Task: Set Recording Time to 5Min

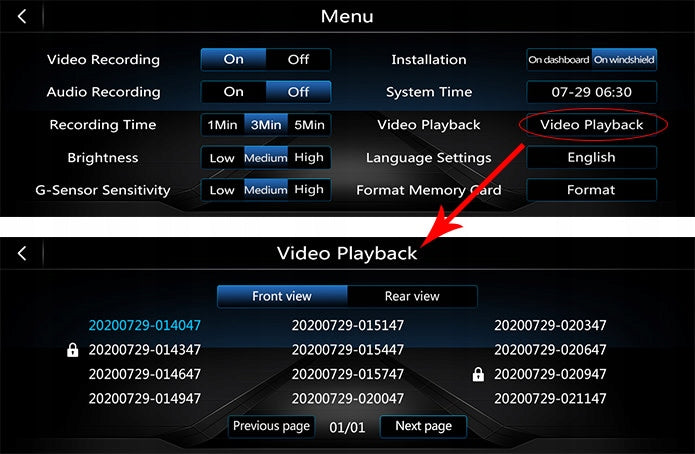Action: [x=309, y=125]
